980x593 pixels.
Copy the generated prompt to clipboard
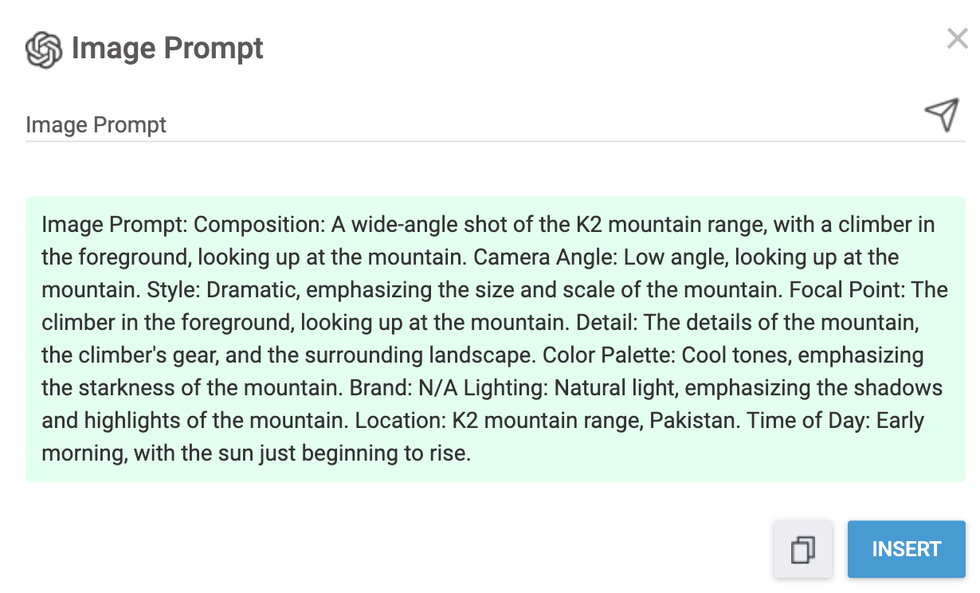[802, 549]
